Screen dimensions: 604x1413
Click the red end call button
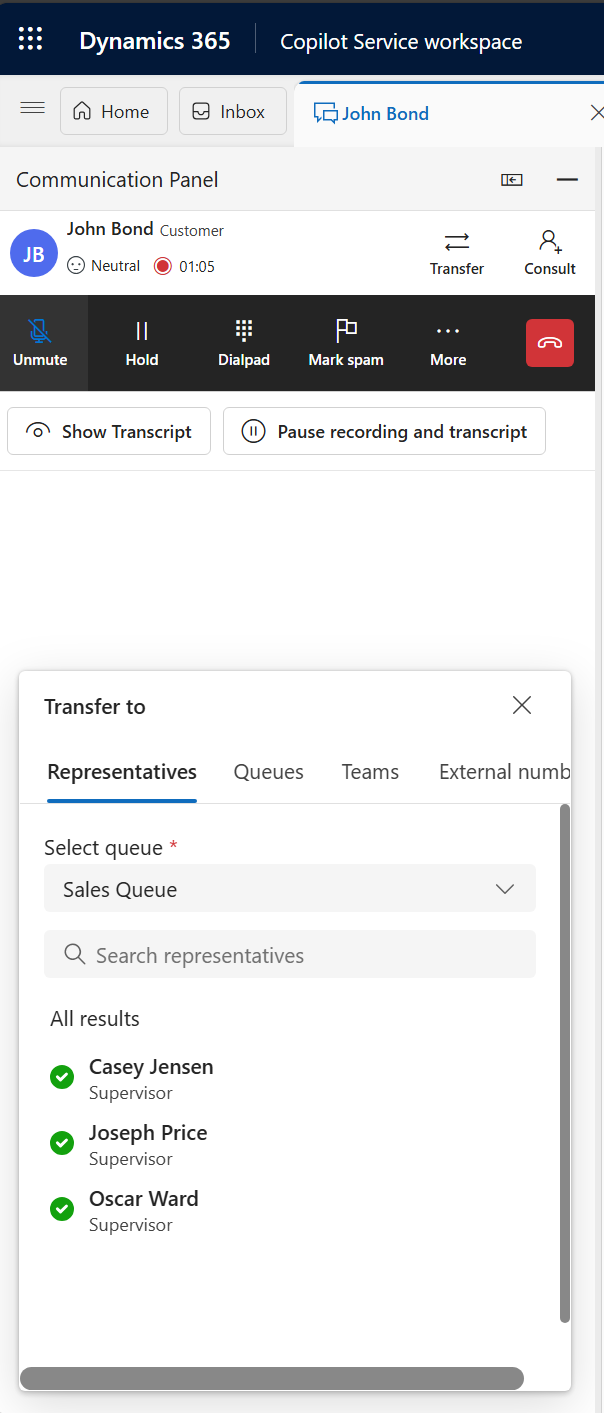click(549, 343)
